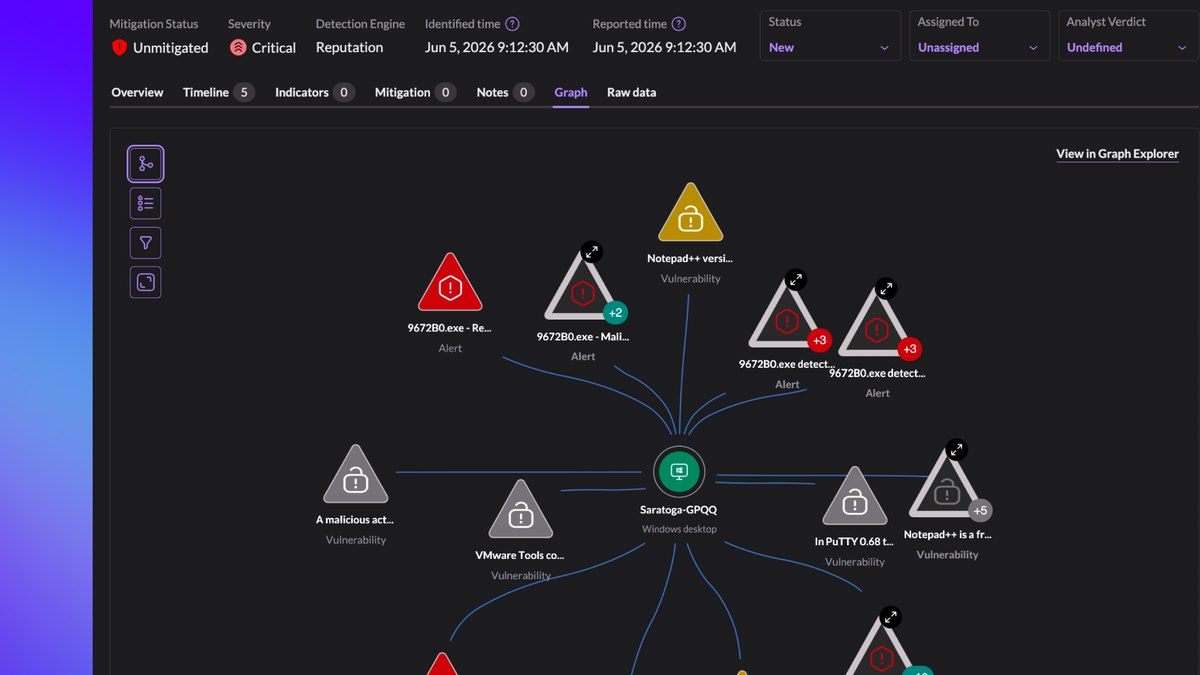1200x675 pixels.
Task: Select the VMware Tools co... vulnerability node
Action: pos(521,510)
